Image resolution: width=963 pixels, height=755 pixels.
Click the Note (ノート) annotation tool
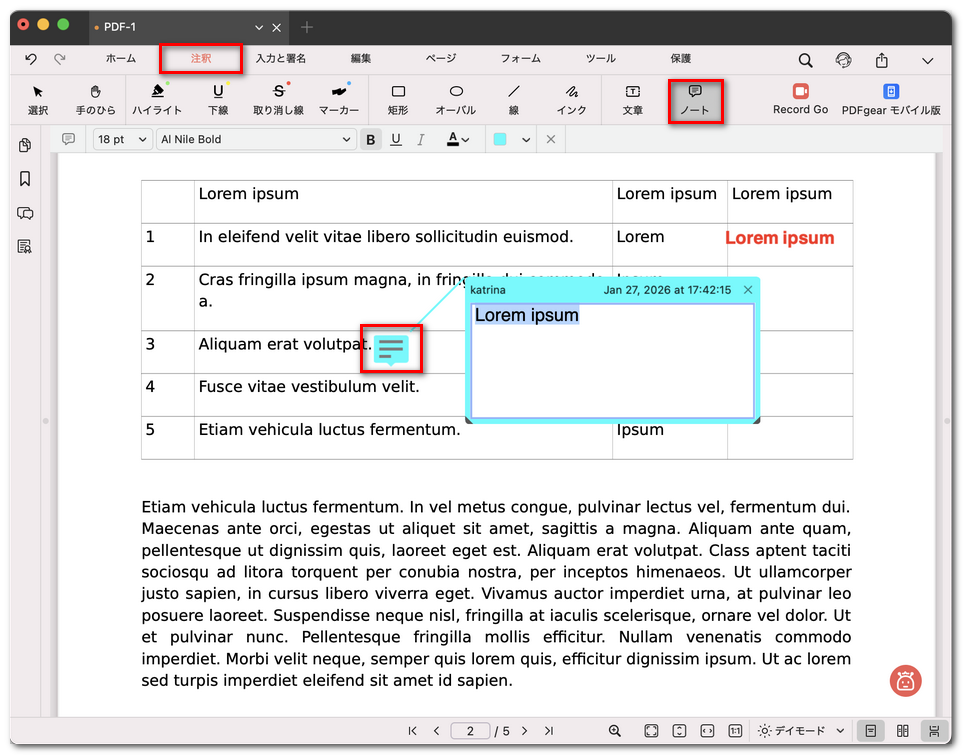point(695,99)
